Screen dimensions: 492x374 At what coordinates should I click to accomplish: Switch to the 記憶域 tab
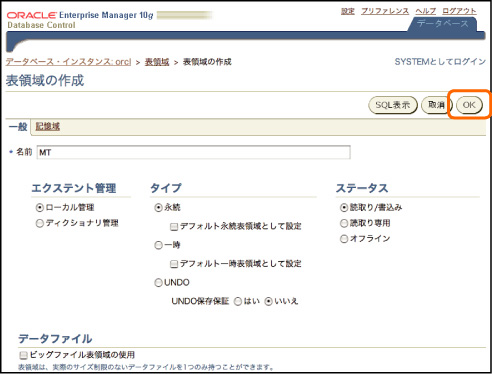pyautogui.click(x=48, y=126)
